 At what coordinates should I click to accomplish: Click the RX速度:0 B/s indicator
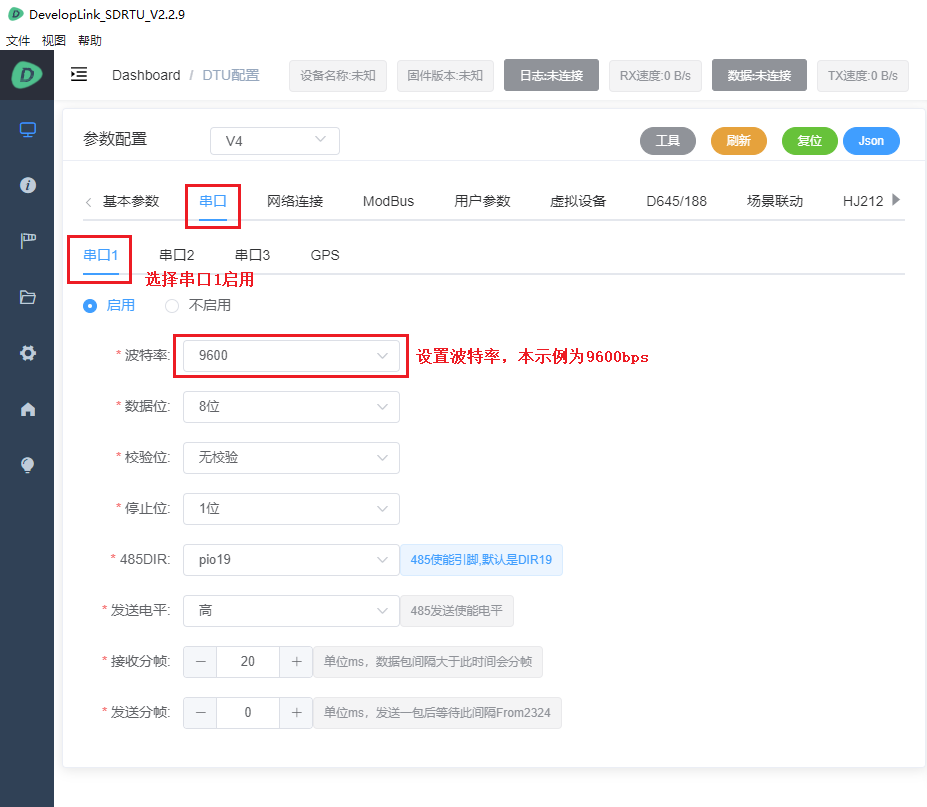[655, 75]
